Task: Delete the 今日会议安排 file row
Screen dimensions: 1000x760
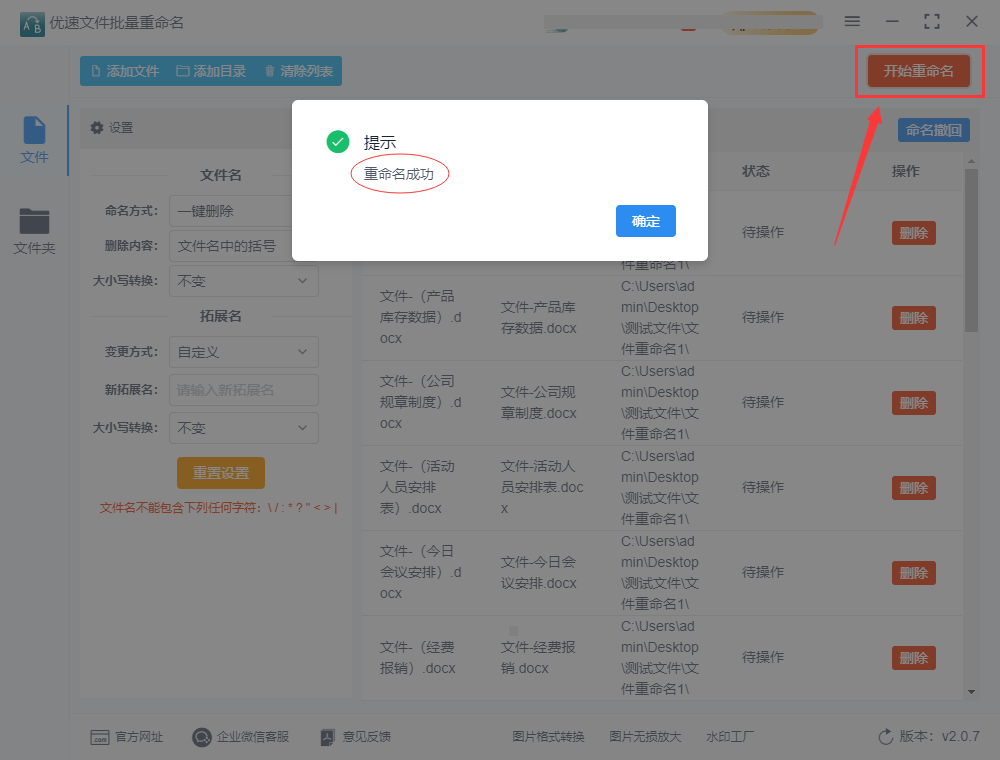Action: tap(913, 573)
